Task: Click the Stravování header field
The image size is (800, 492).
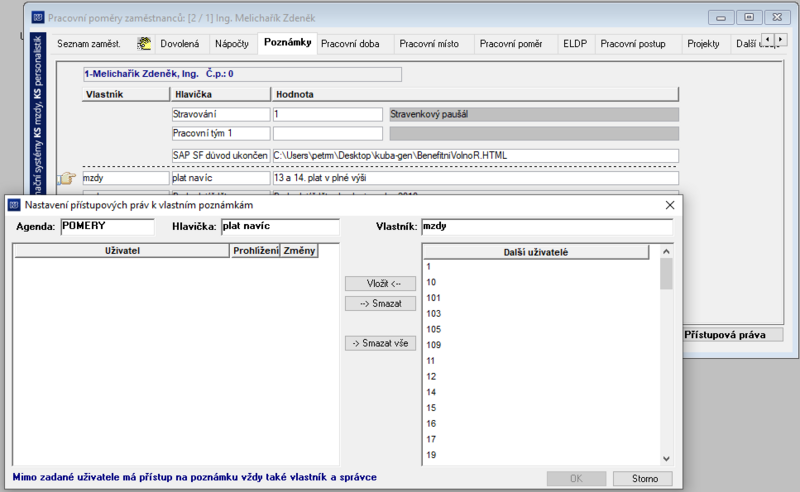Action: click(x=221, y=114)
